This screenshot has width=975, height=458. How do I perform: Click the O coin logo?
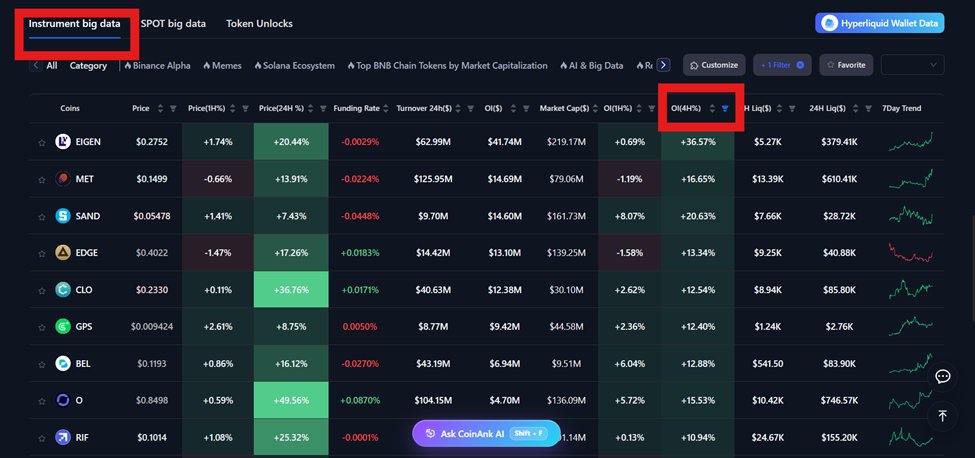[x=63, y=400]
